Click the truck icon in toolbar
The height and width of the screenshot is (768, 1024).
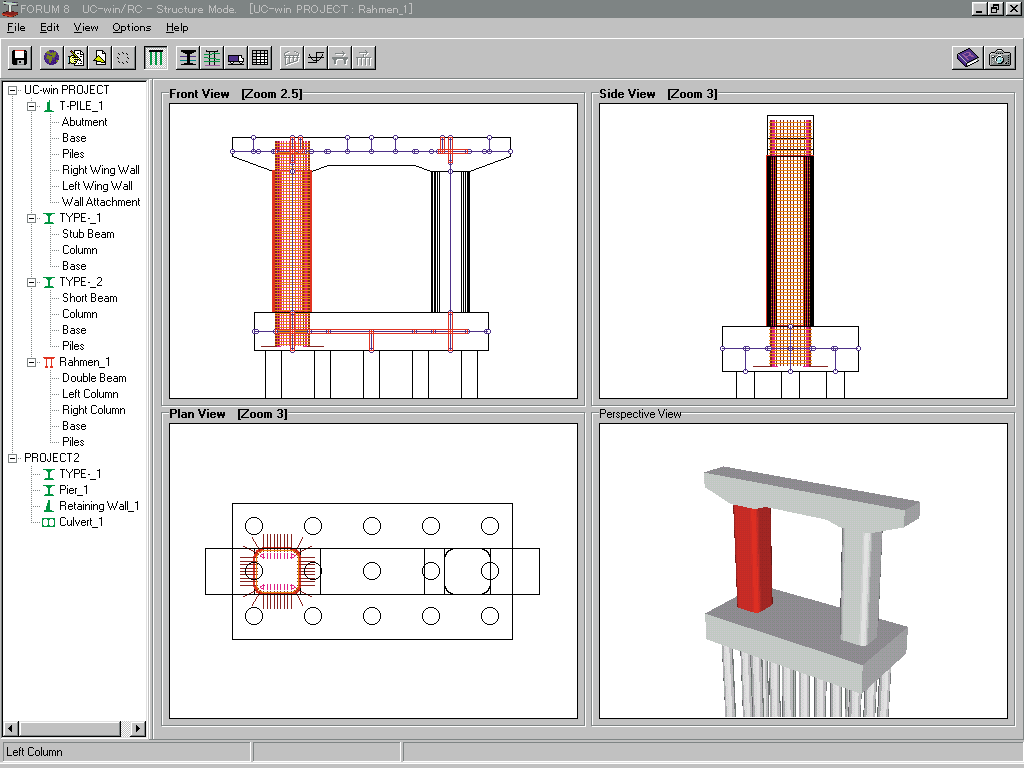coord(236,58)
